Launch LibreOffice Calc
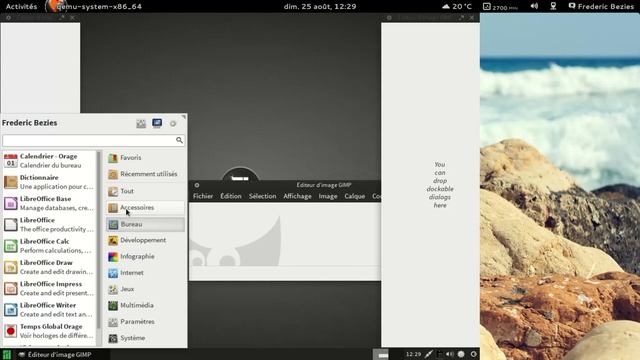Image resolution: width=640 pixels, height=360 pixels. [x=49, y=246]
